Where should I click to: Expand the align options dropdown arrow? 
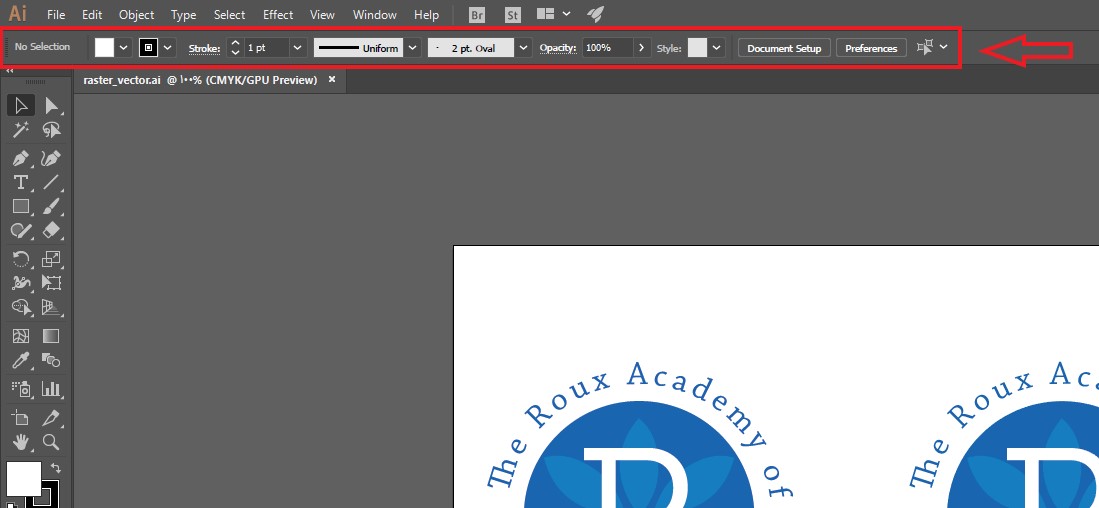pyautogui.click(x=943, y=47)
